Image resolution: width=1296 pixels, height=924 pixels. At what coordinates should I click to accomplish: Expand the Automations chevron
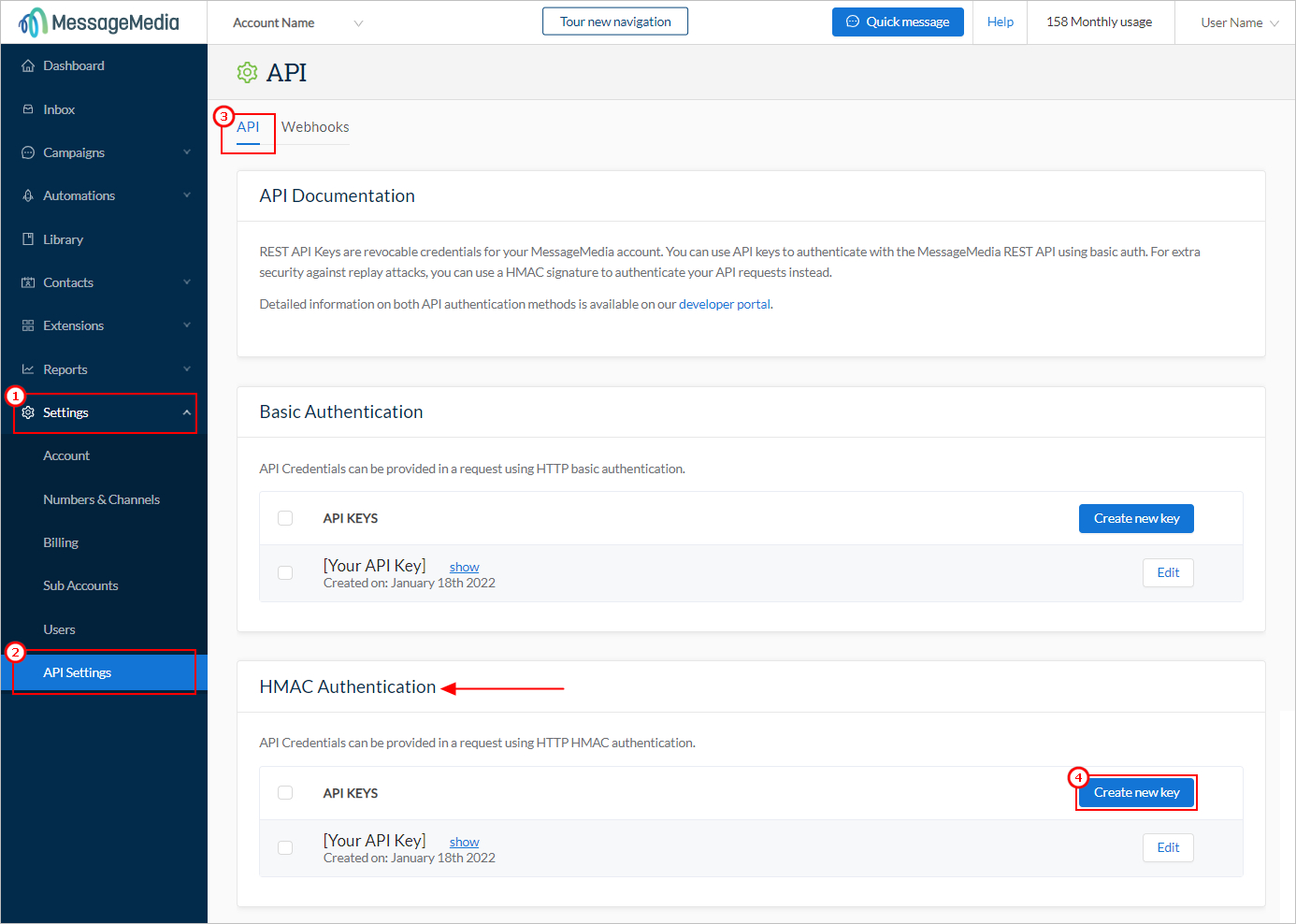point(187,195)
